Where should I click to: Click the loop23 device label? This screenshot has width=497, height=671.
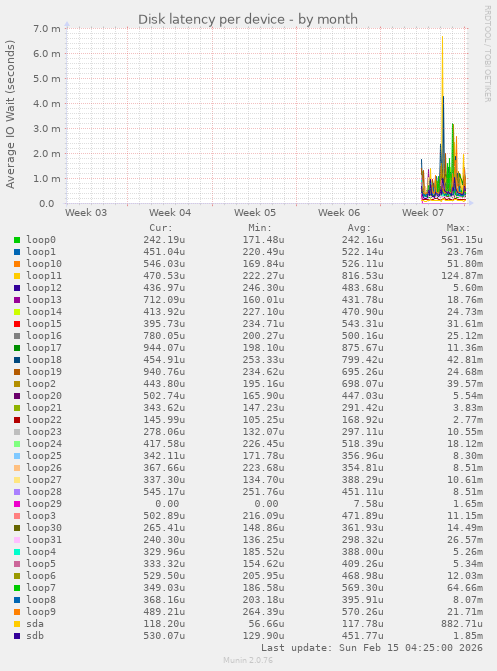coord(44,431)
